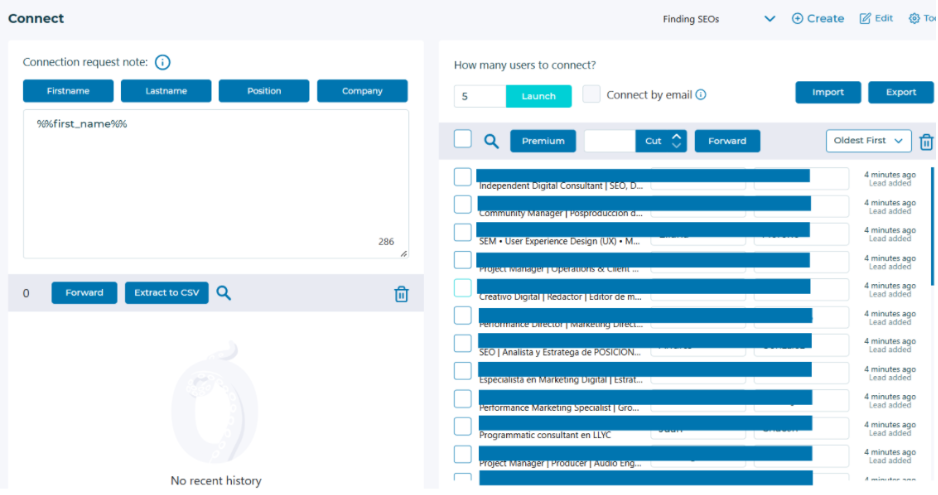Click search magnifier next to Extract to CSV

[x=223, y=293]
